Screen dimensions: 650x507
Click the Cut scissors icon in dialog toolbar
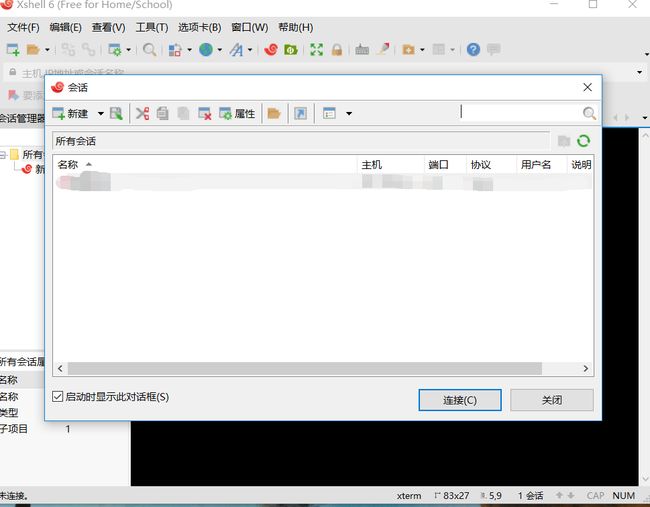pyautogui.click(x=142, y=113)
